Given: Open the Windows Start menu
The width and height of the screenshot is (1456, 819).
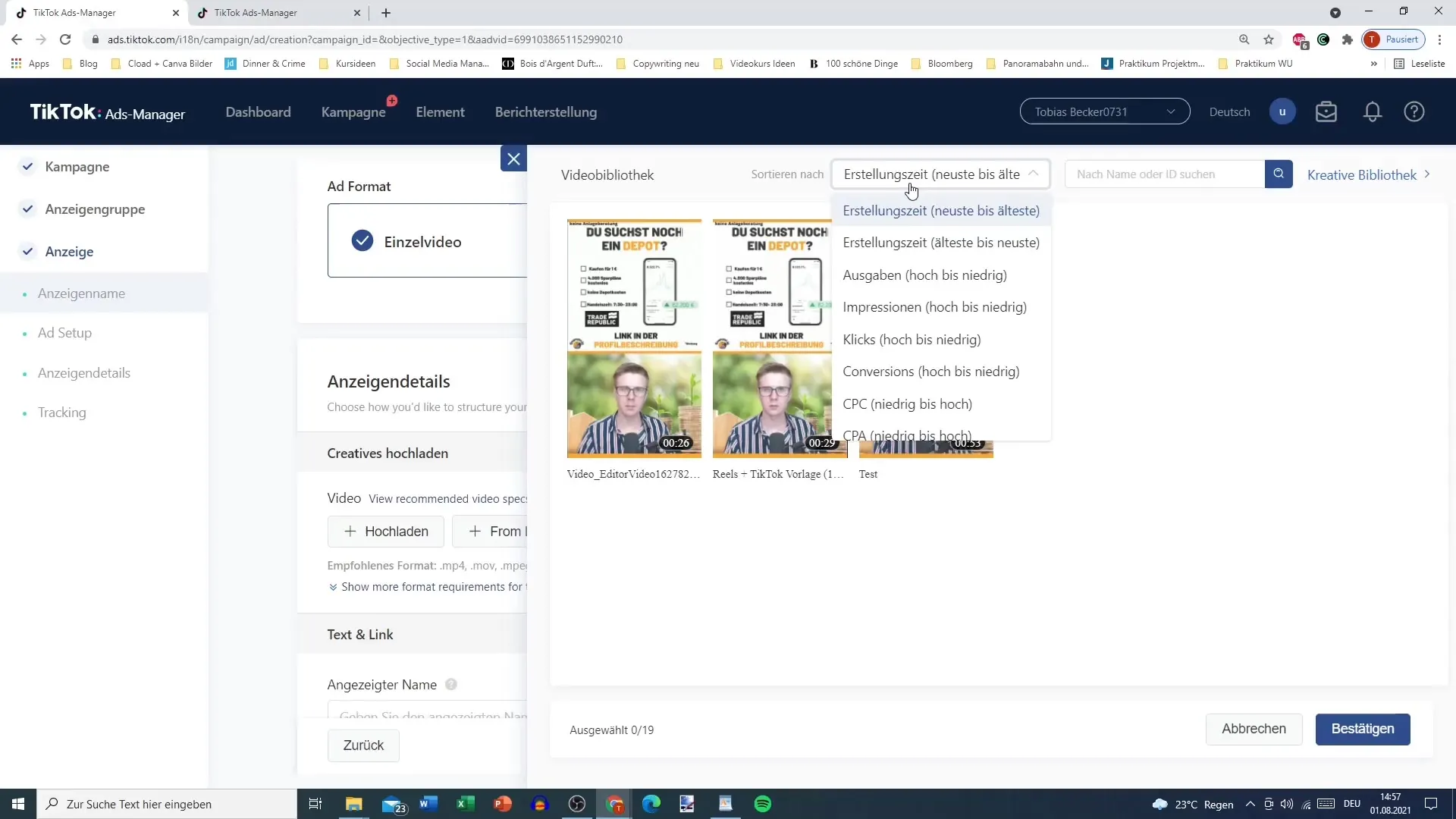Looking at the screenshot, I should [18, 804].
